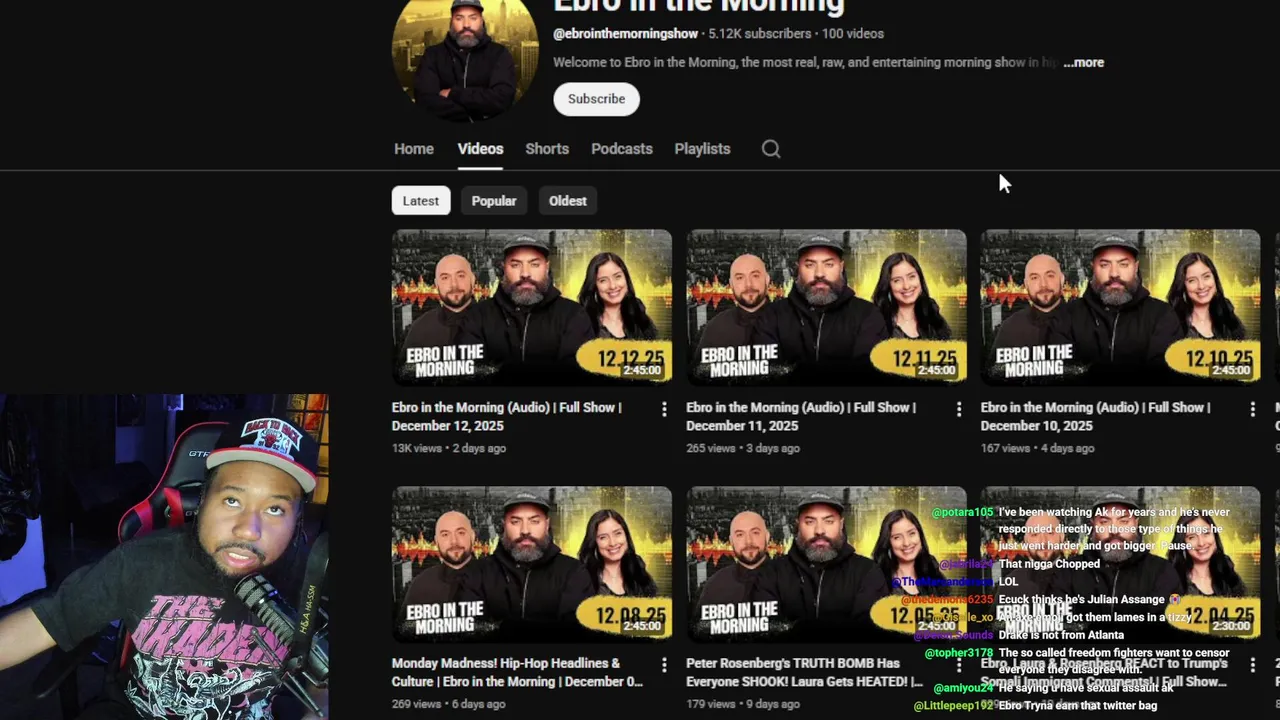
Task: Click '265 views • 3 days ago' metadata
Action: (x=743, y=448)
